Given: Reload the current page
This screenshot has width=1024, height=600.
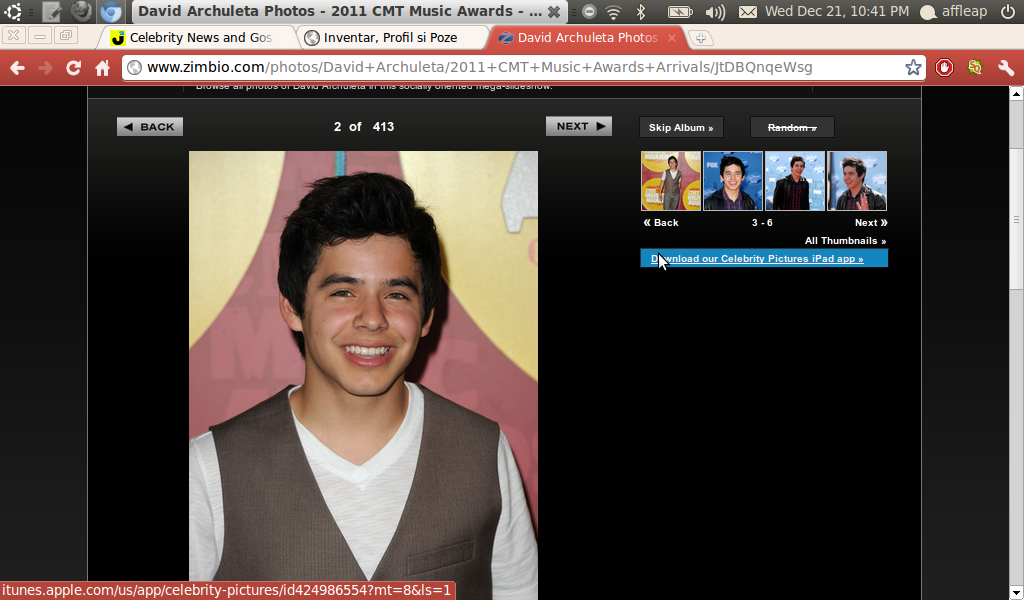Looking at the screenshot, I should [73, 67].
